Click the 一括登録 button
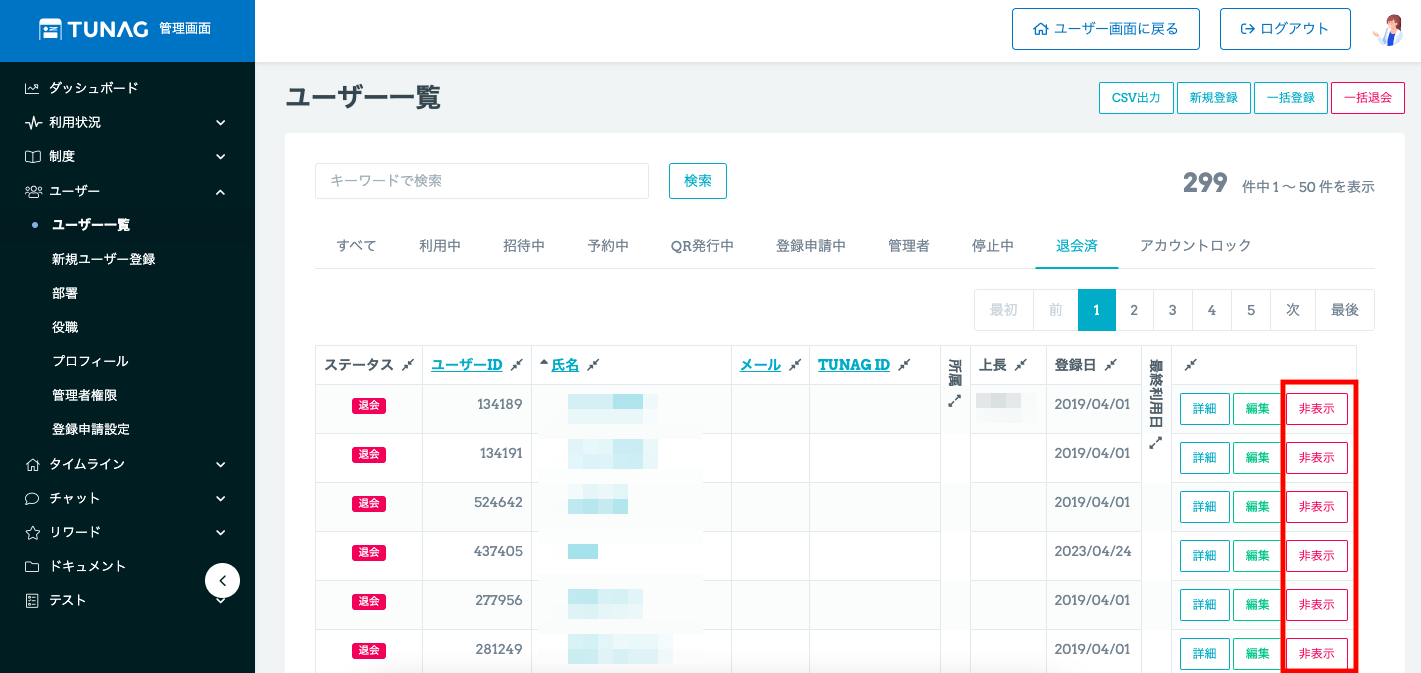 click(1291, 98)
